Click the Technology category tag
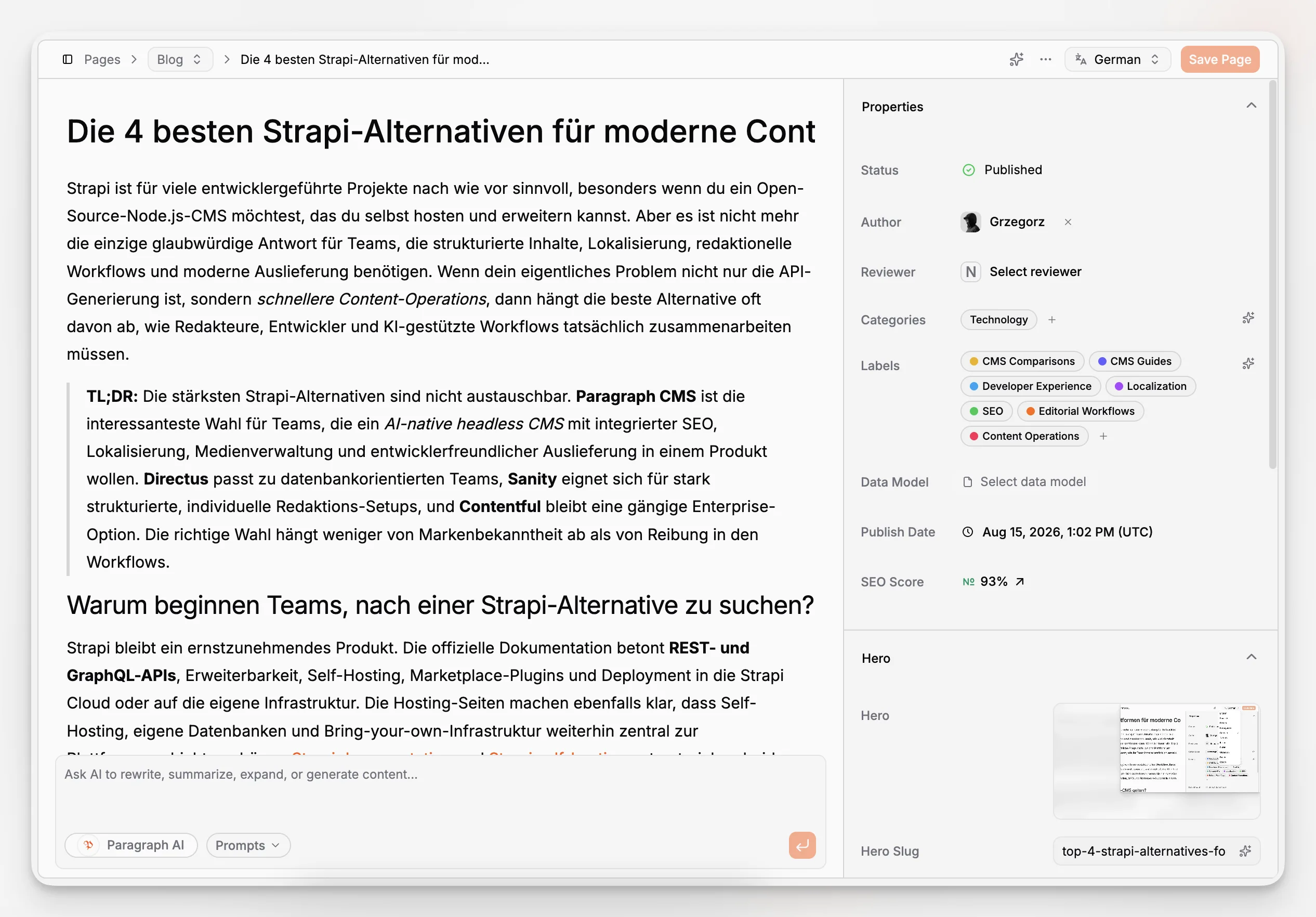The width and height of the screenshot is (1316, 917). [998, 320]
